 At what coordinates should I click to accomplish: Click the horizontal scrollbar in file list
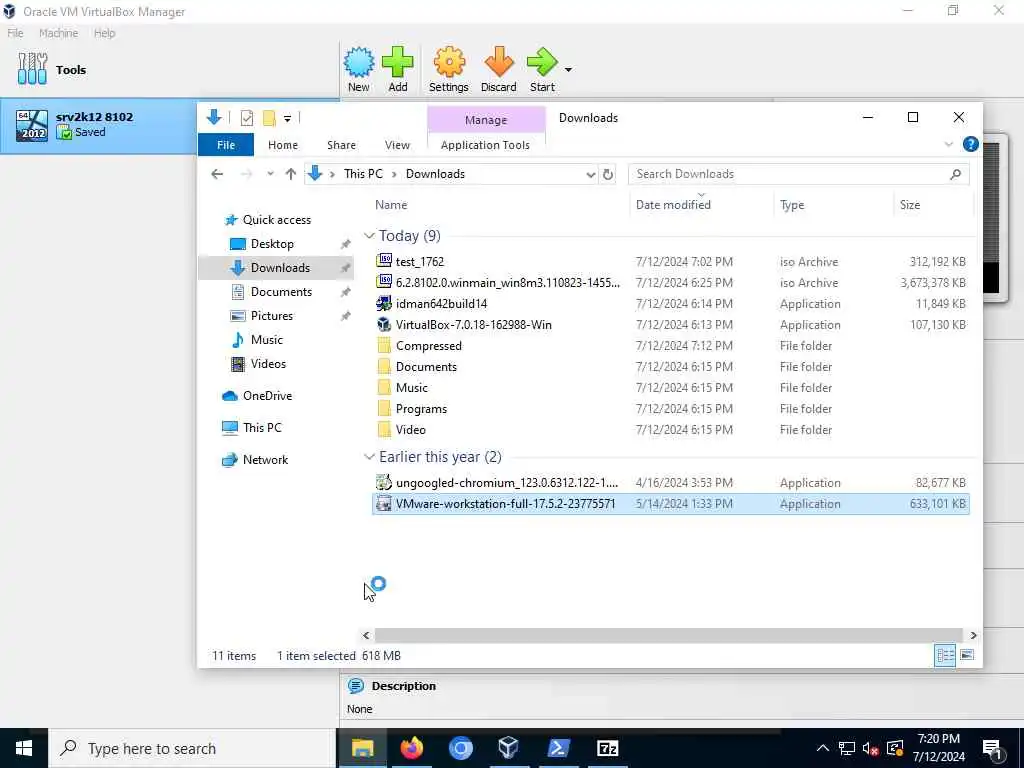pyautogui.click(x=668, y=635)
